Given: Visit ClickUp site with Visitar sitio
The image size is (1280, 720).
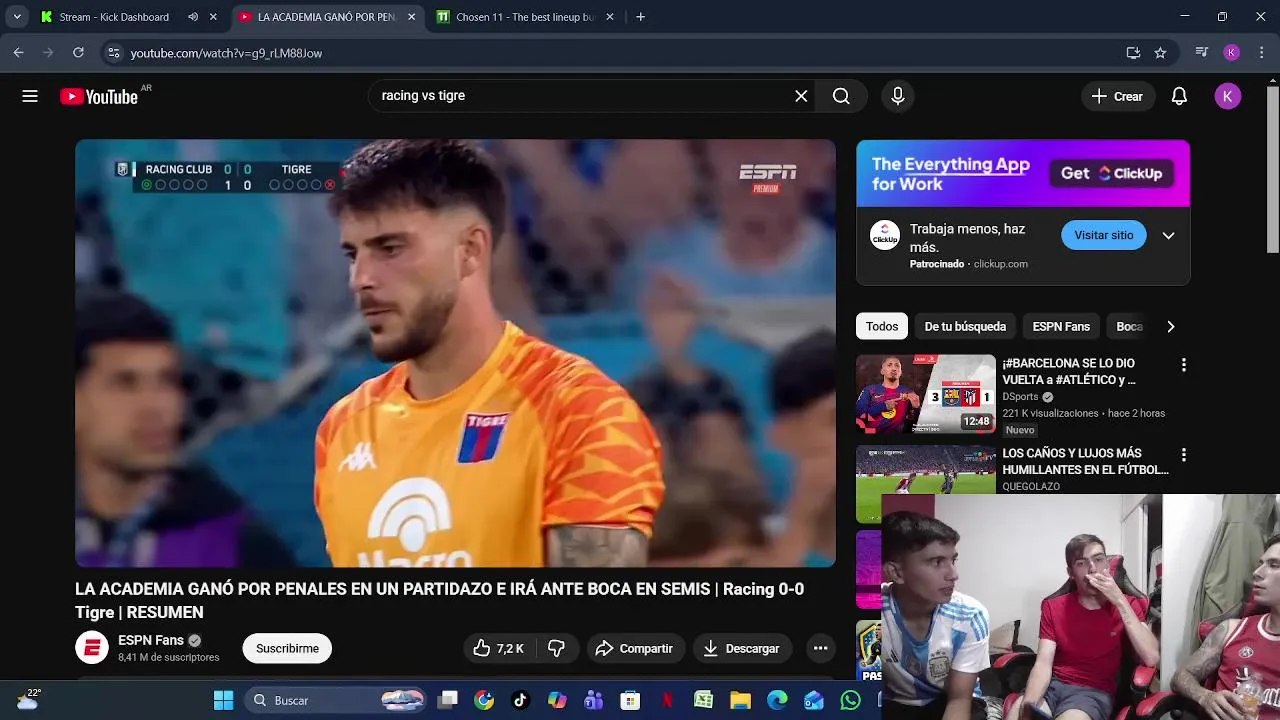Looking at the screenshot, I should (1104, 235).
